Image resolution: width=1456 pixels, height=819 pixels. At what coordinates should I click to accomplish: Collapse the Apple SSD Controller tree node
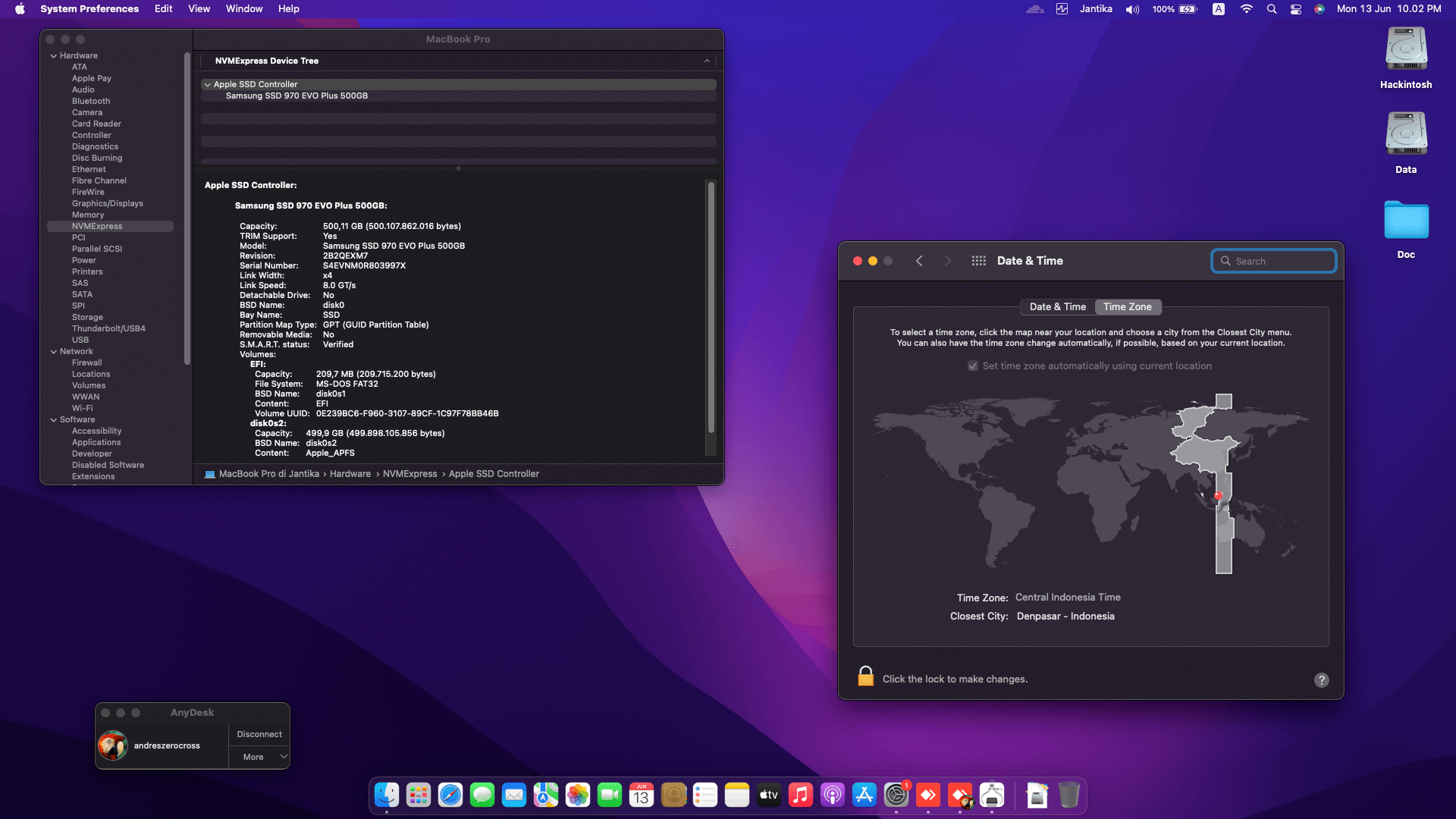[207, 85]
